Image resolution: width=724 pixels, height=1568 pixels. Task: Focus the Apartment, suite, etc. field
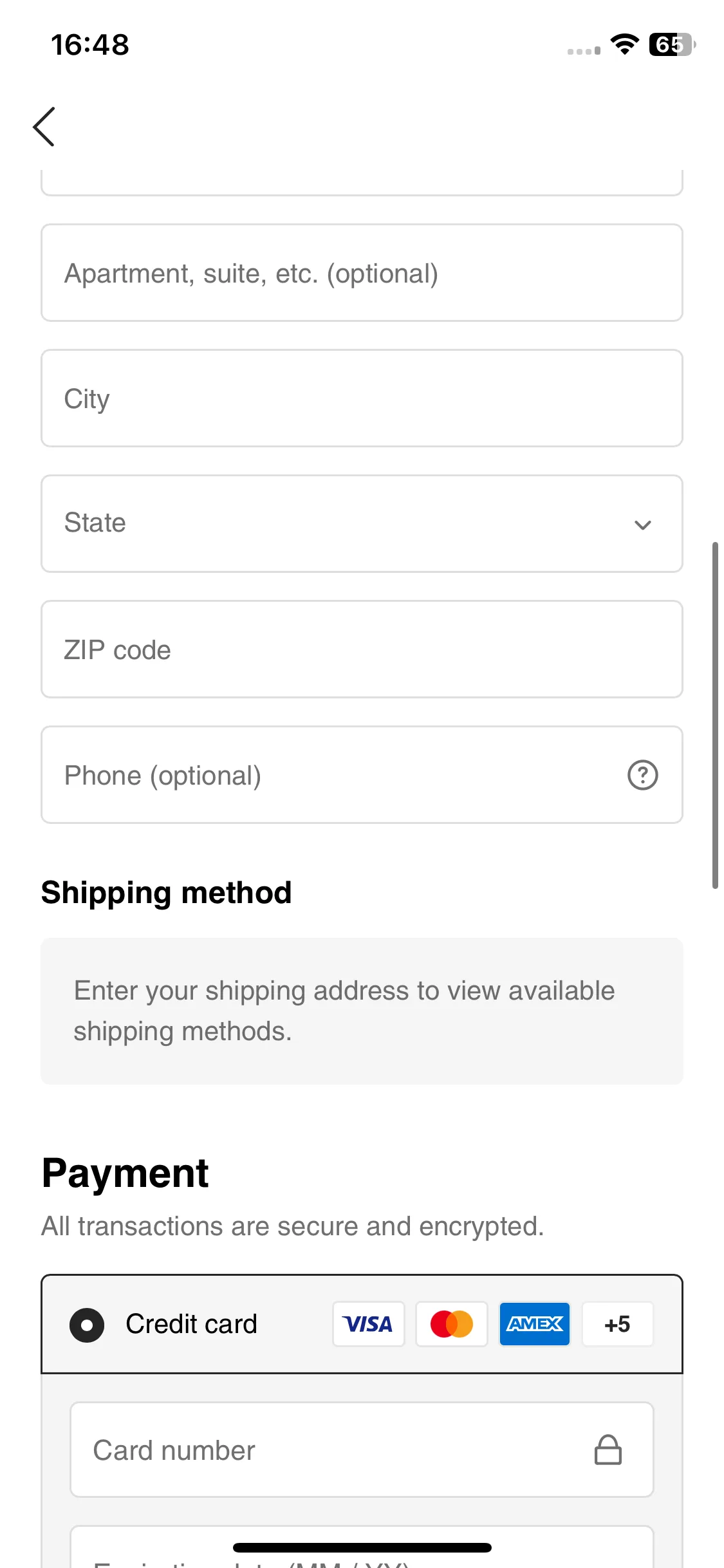(x=362, y=272)
